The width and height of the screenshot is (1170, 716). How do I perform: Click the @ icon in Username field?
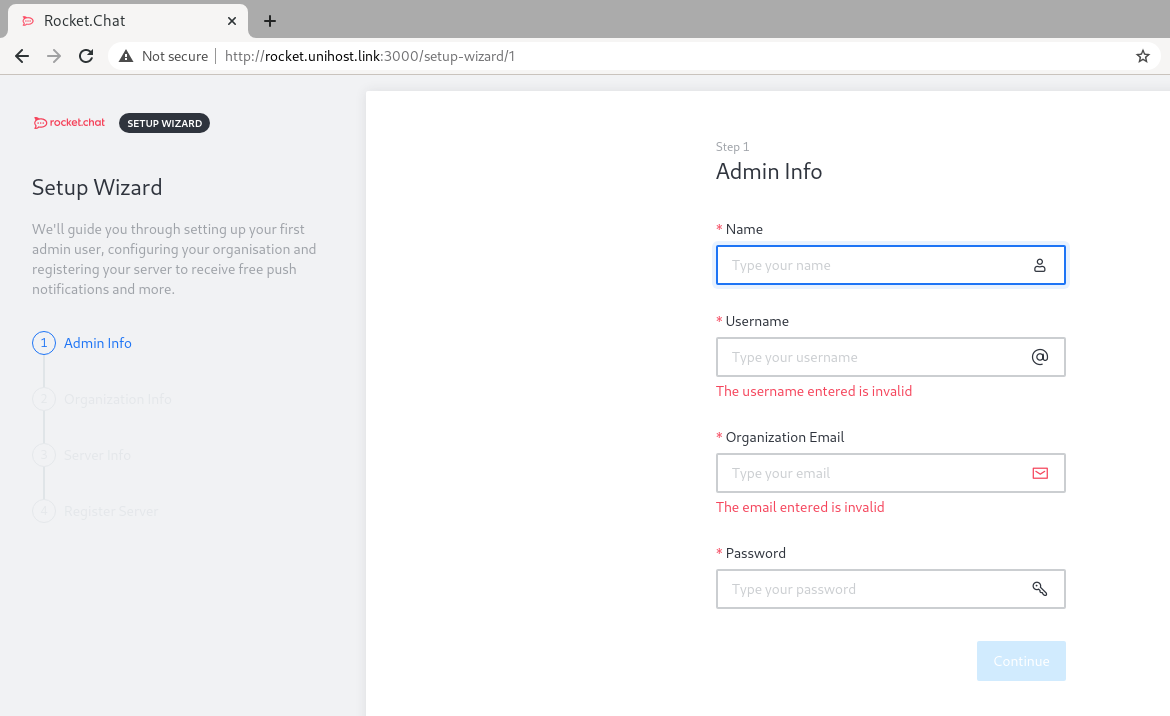[1039, 357]
